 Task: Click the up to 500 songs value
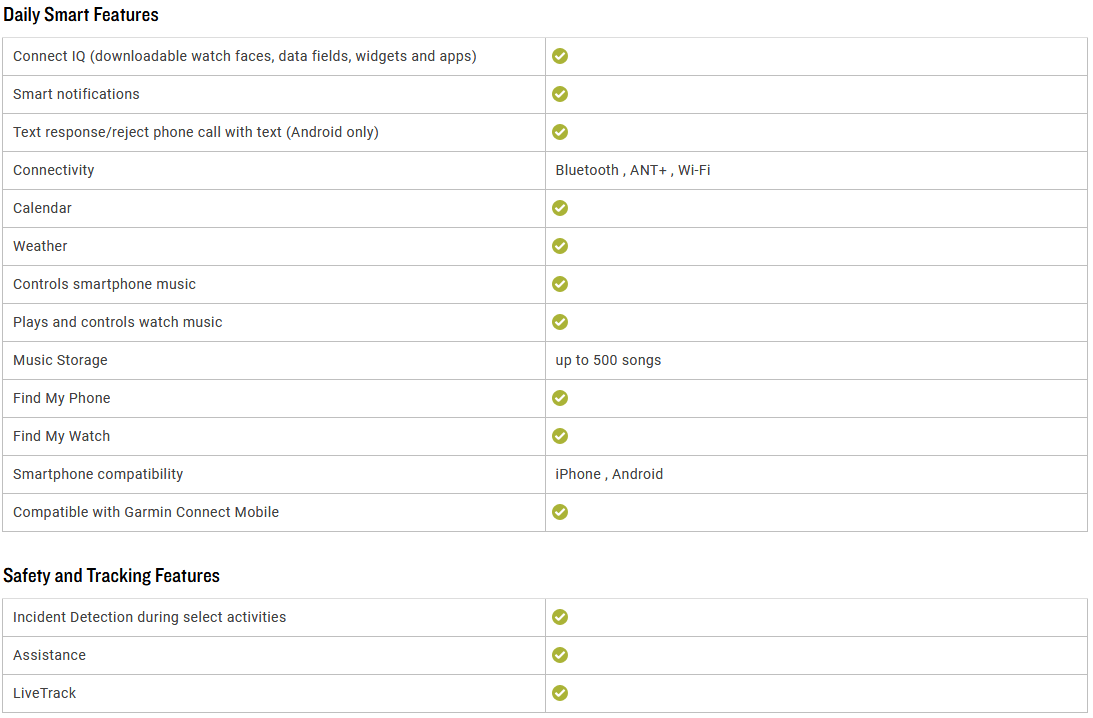click(608, 360)
